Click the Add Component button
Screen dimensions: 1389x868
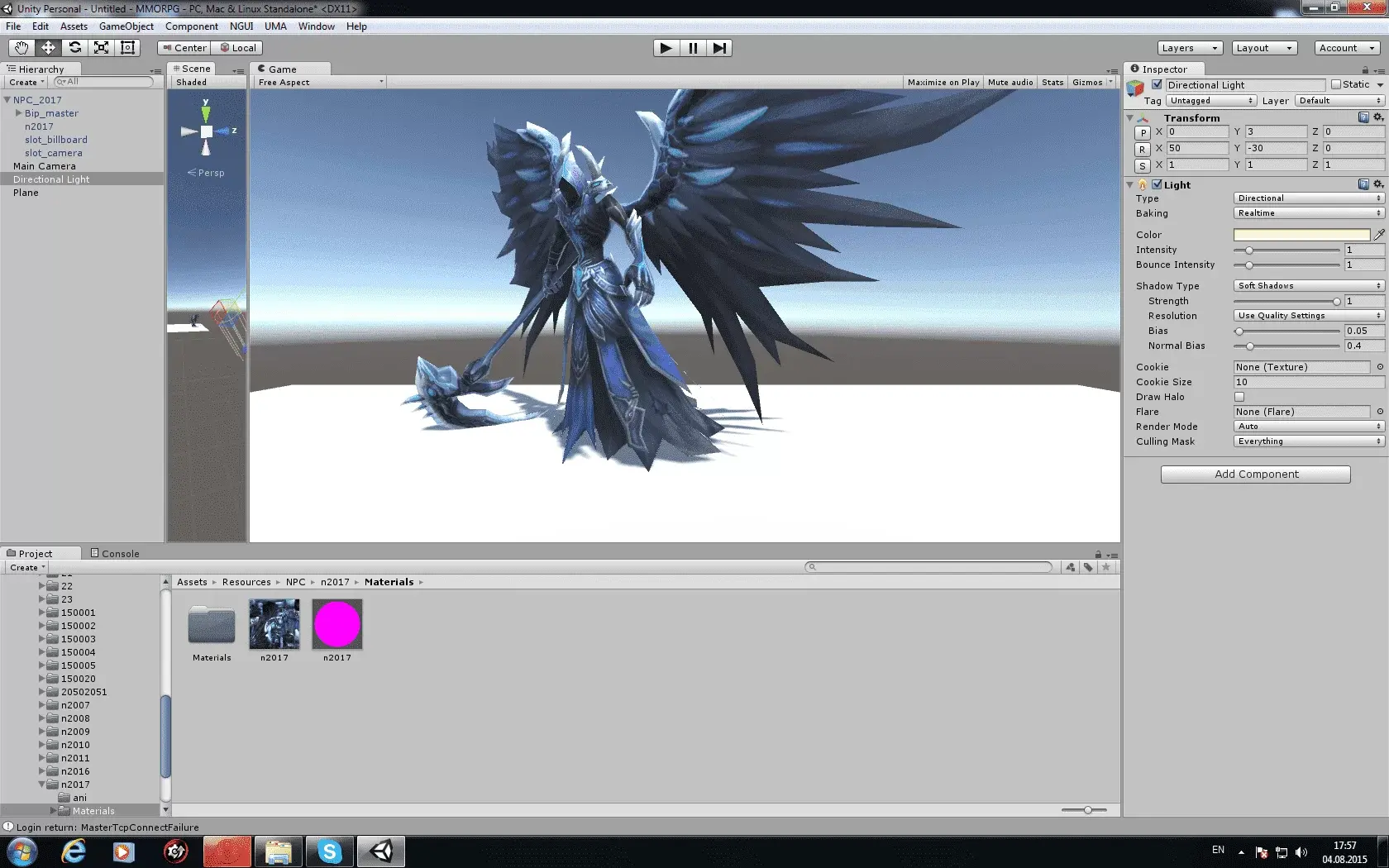pos(1255,475)
